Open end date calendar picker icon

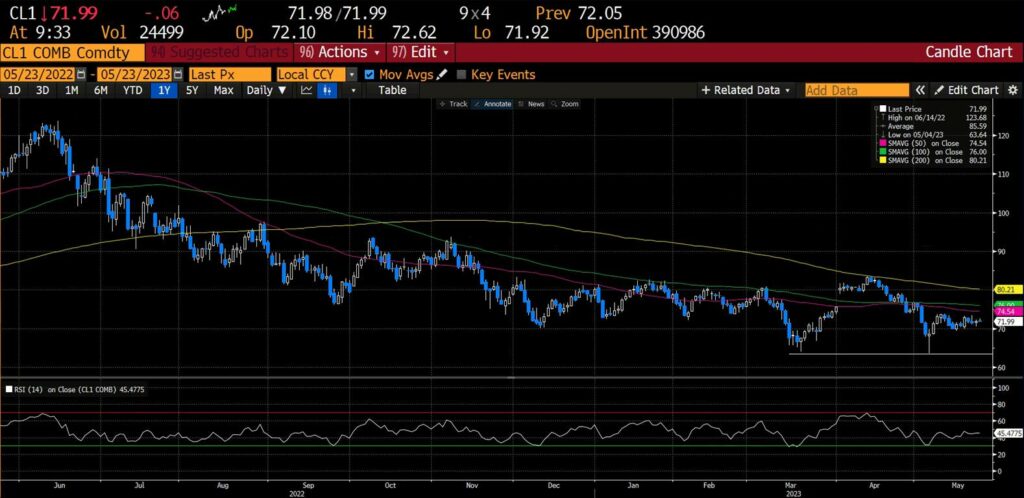point(179,75)
